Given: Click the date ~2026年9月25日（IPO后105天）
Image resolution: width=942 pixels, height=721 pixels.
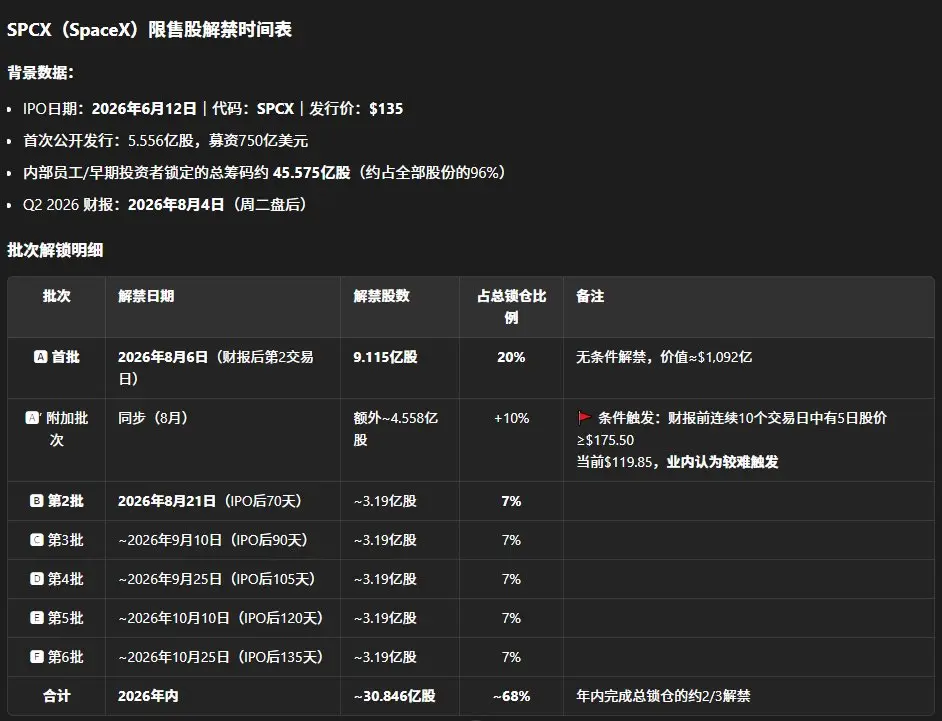Looking at the screenshot, I should click(217, 579).
